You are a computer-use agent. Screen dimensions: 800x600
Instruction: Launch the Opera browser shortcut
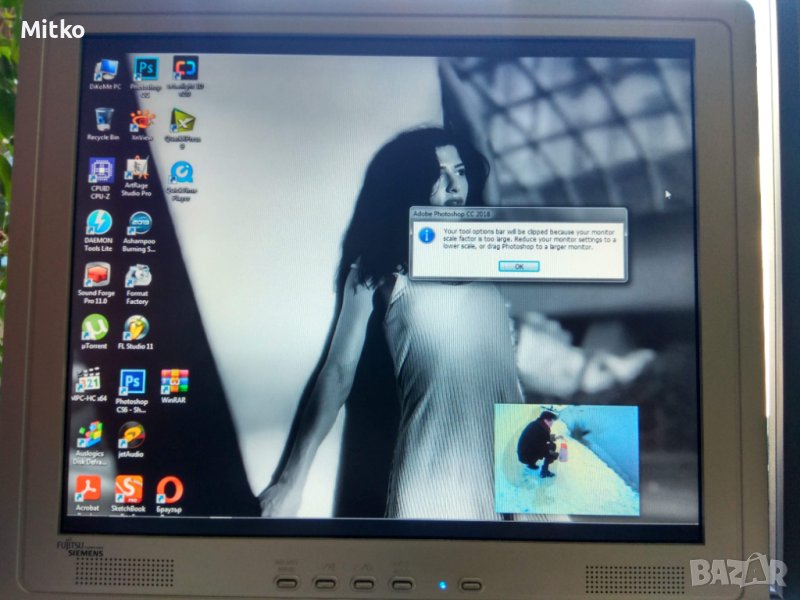(x=170, y=489)
